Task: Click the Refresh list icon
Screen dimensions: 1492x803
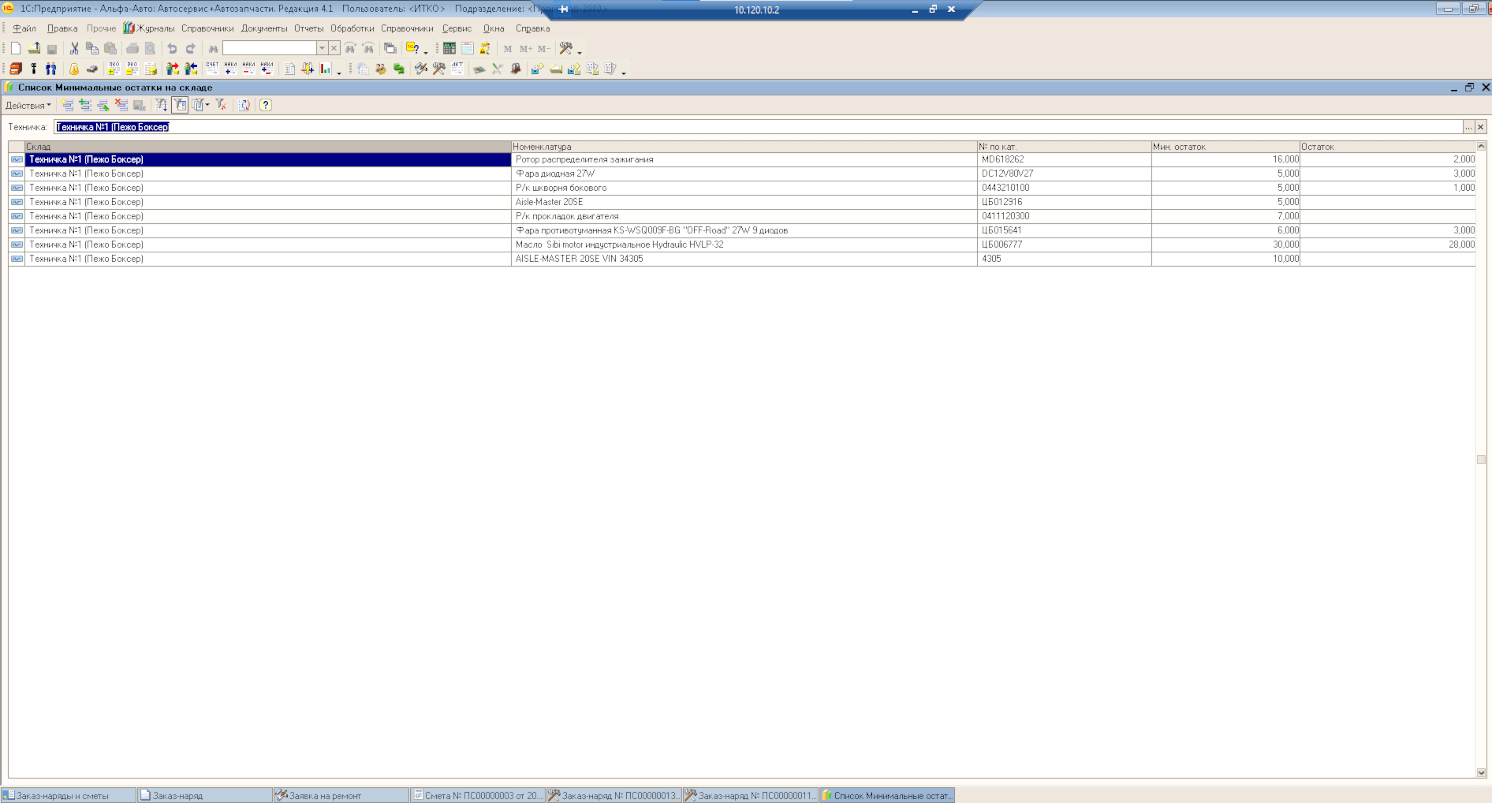Action: click(x=245, y=105)
